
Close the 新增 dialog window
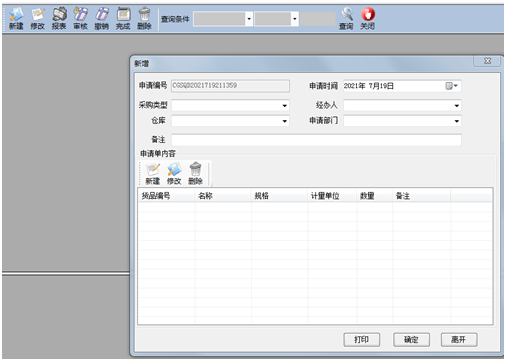(x=487, y=61)
